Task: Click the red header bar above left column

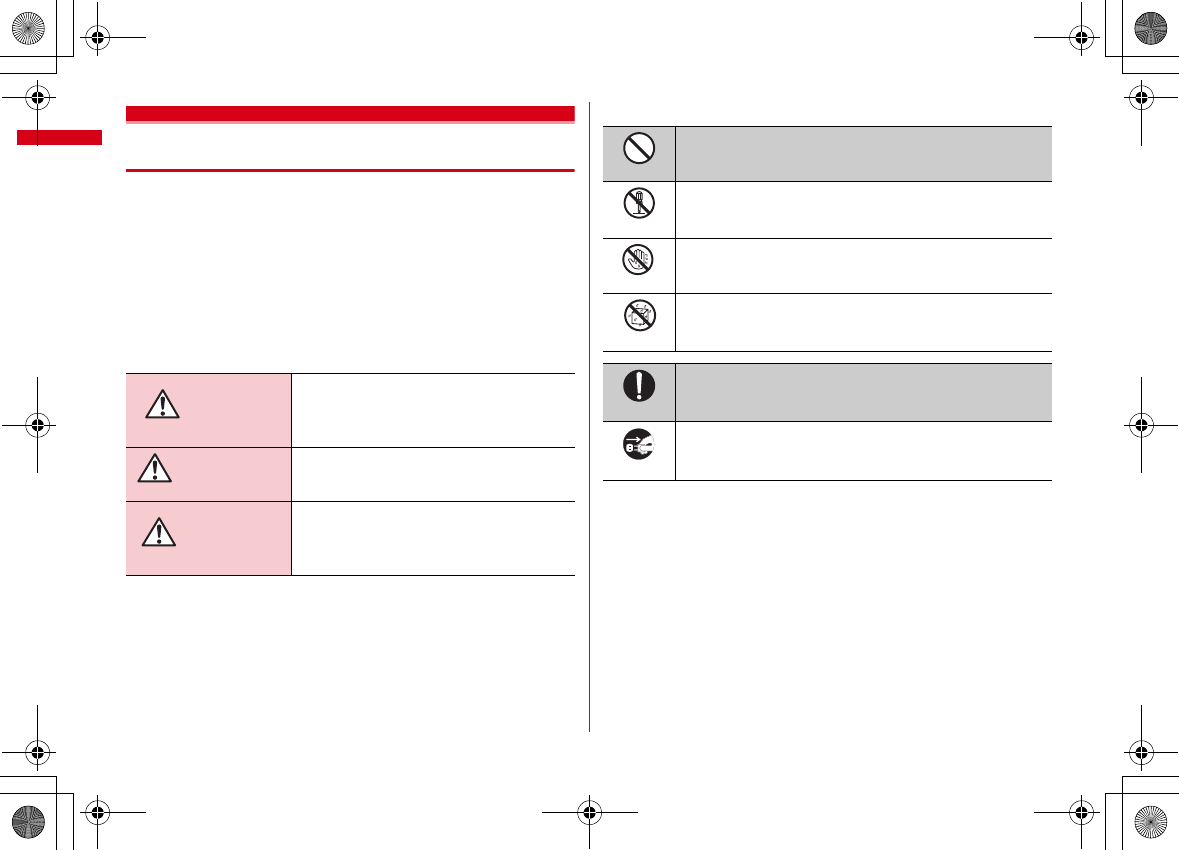Action: click(350, 113)
